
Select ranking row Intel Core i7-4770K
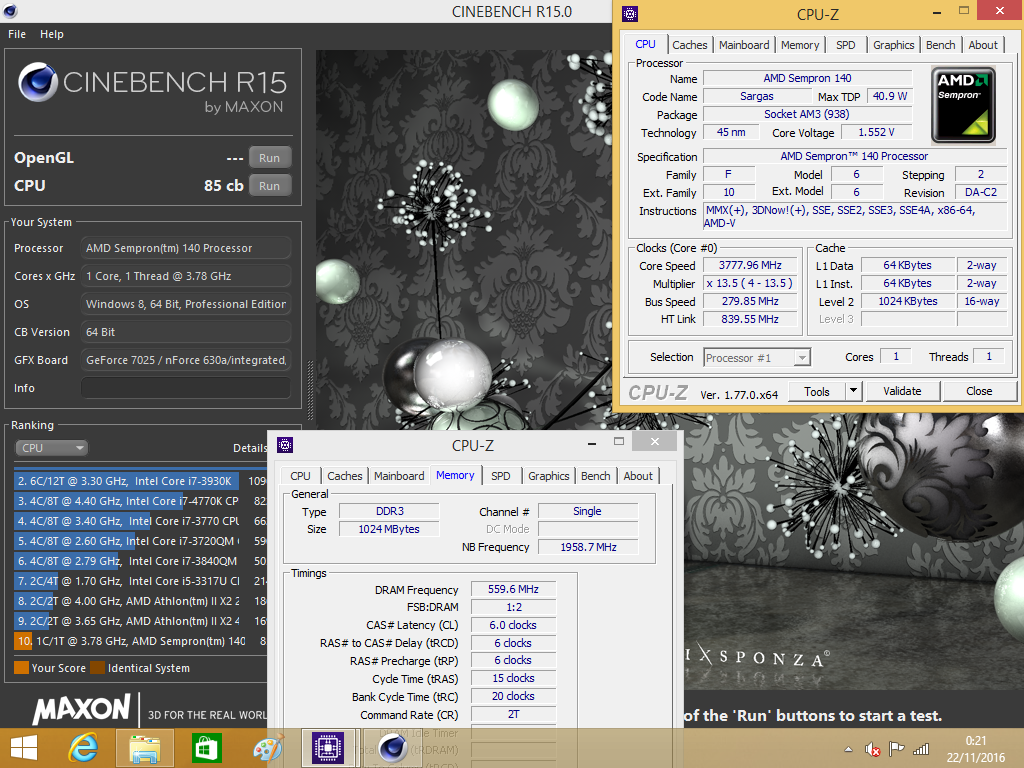click(140, 501)
